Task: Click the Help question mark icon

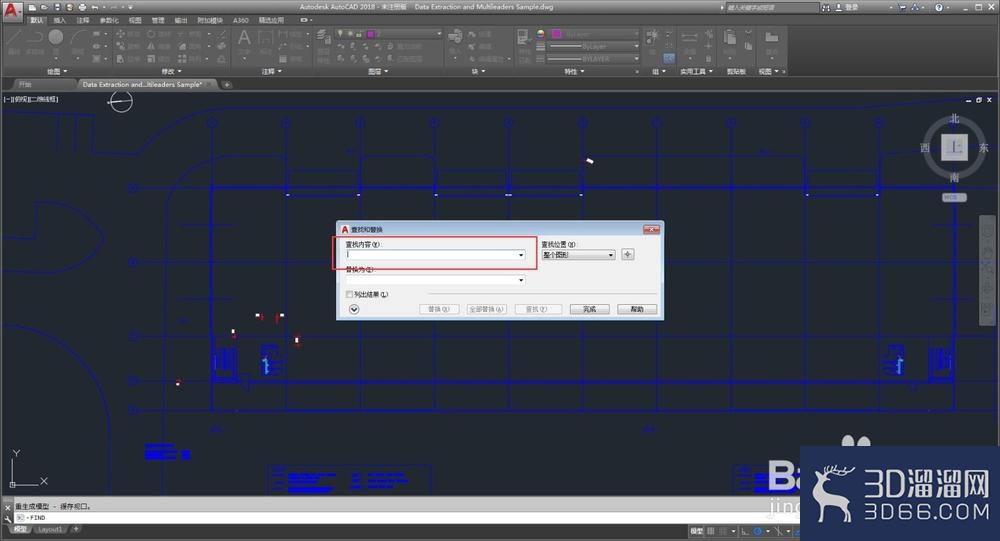Action: (938, 8)
